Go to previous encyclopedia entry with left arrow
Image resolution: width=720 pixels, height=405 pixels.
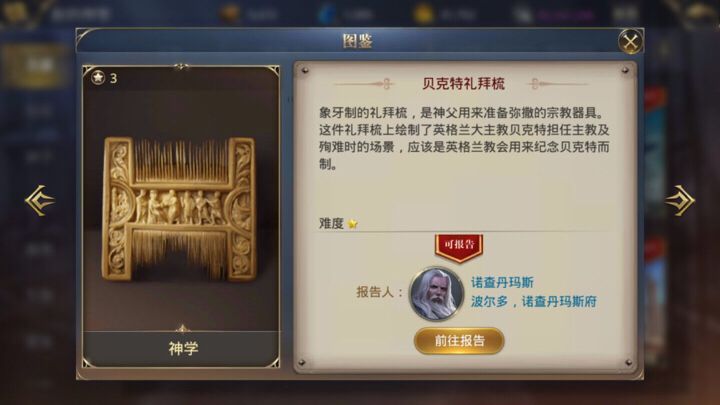click(40, 200)
